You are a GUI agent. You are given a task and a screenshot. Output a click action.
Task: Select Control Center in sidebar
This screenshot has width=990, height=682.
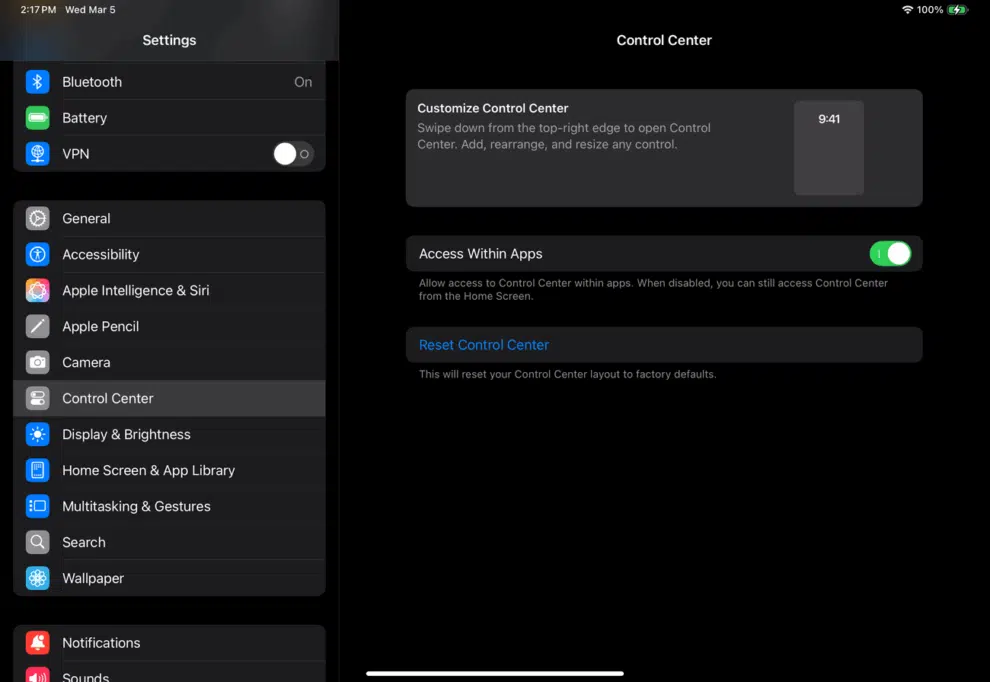(169, 398)
